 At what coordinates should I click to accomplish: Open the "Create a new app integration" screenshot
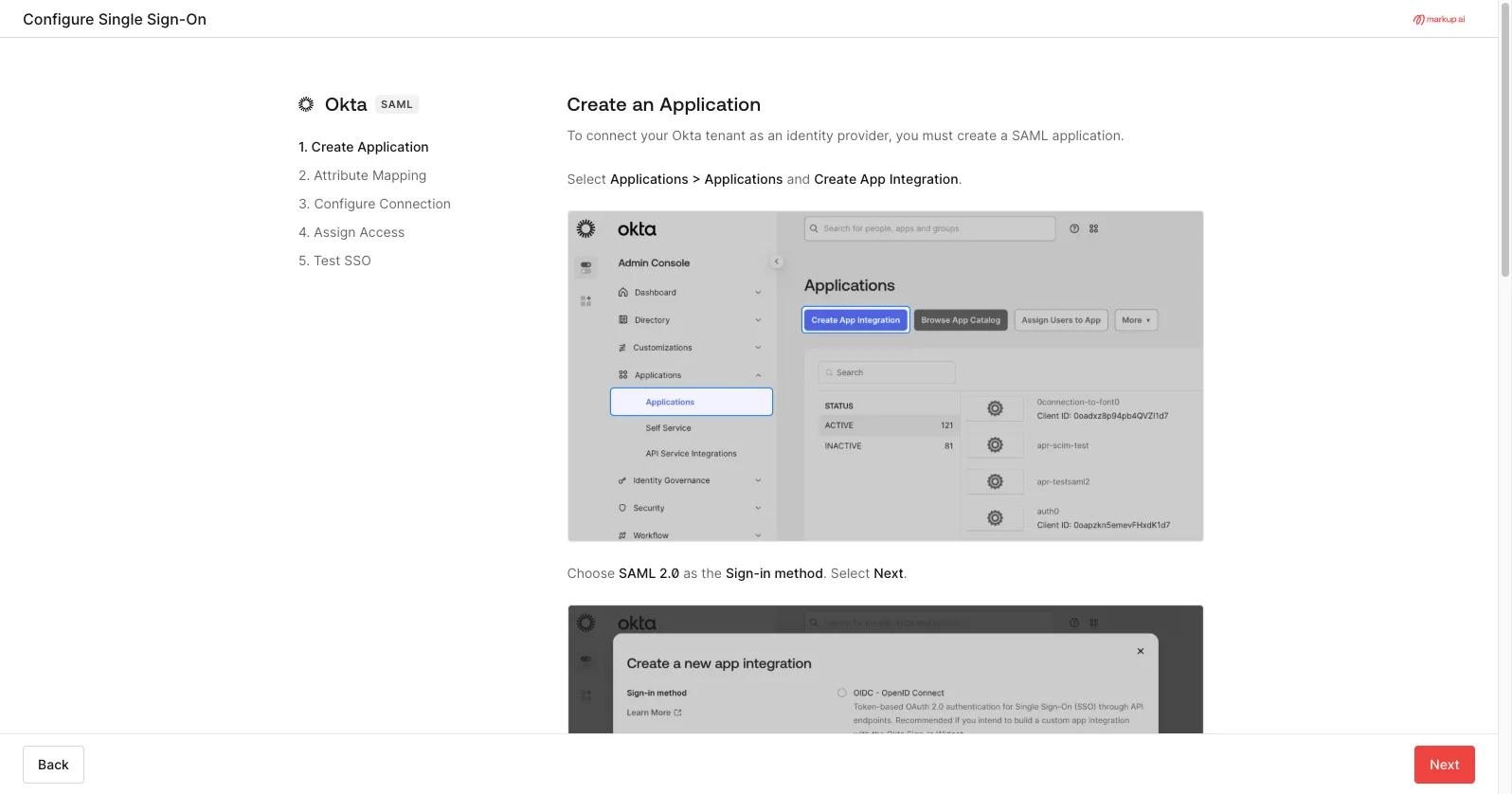(886, 669)
